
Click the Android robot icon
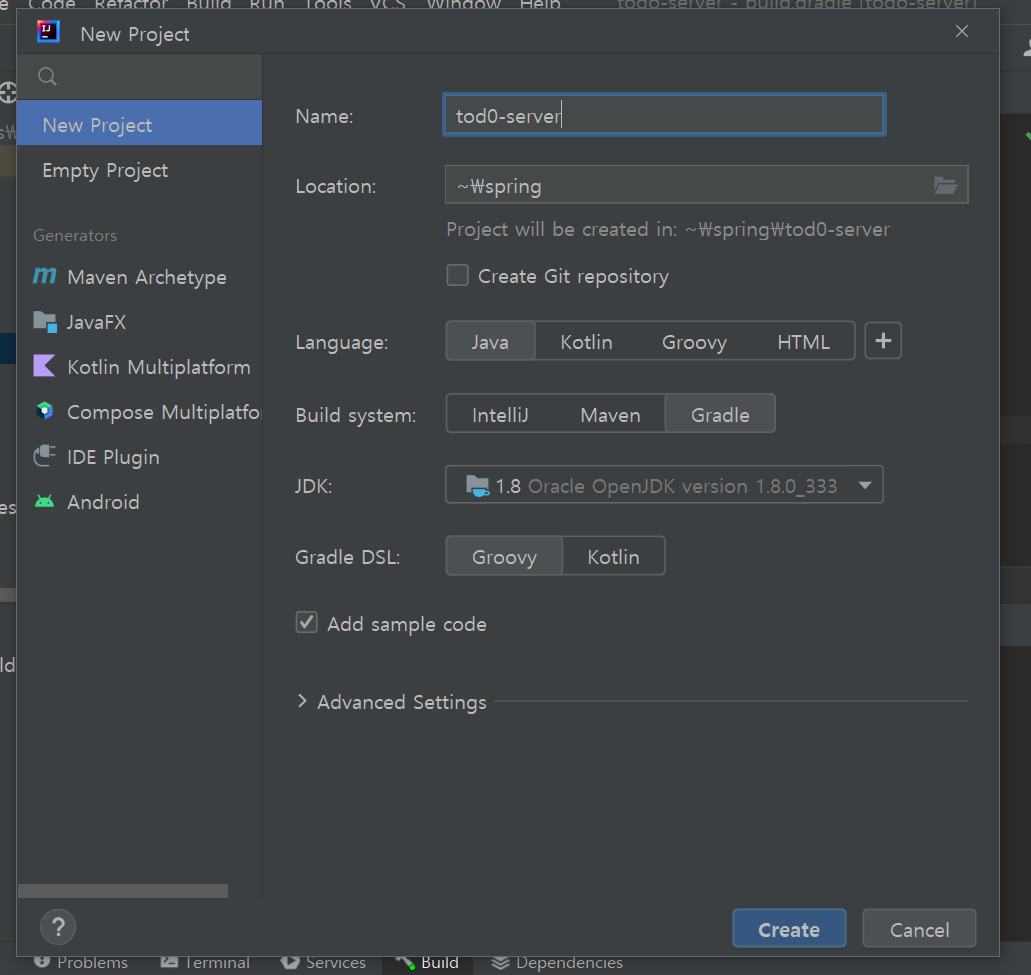tap(45, 502)
